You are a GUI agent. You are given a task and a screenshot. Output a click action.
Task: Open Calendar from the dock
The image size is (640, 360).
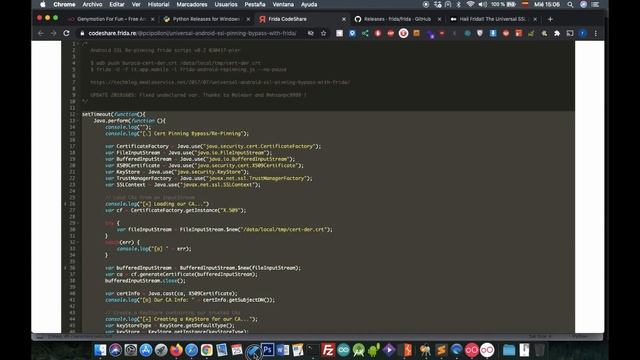237,350
